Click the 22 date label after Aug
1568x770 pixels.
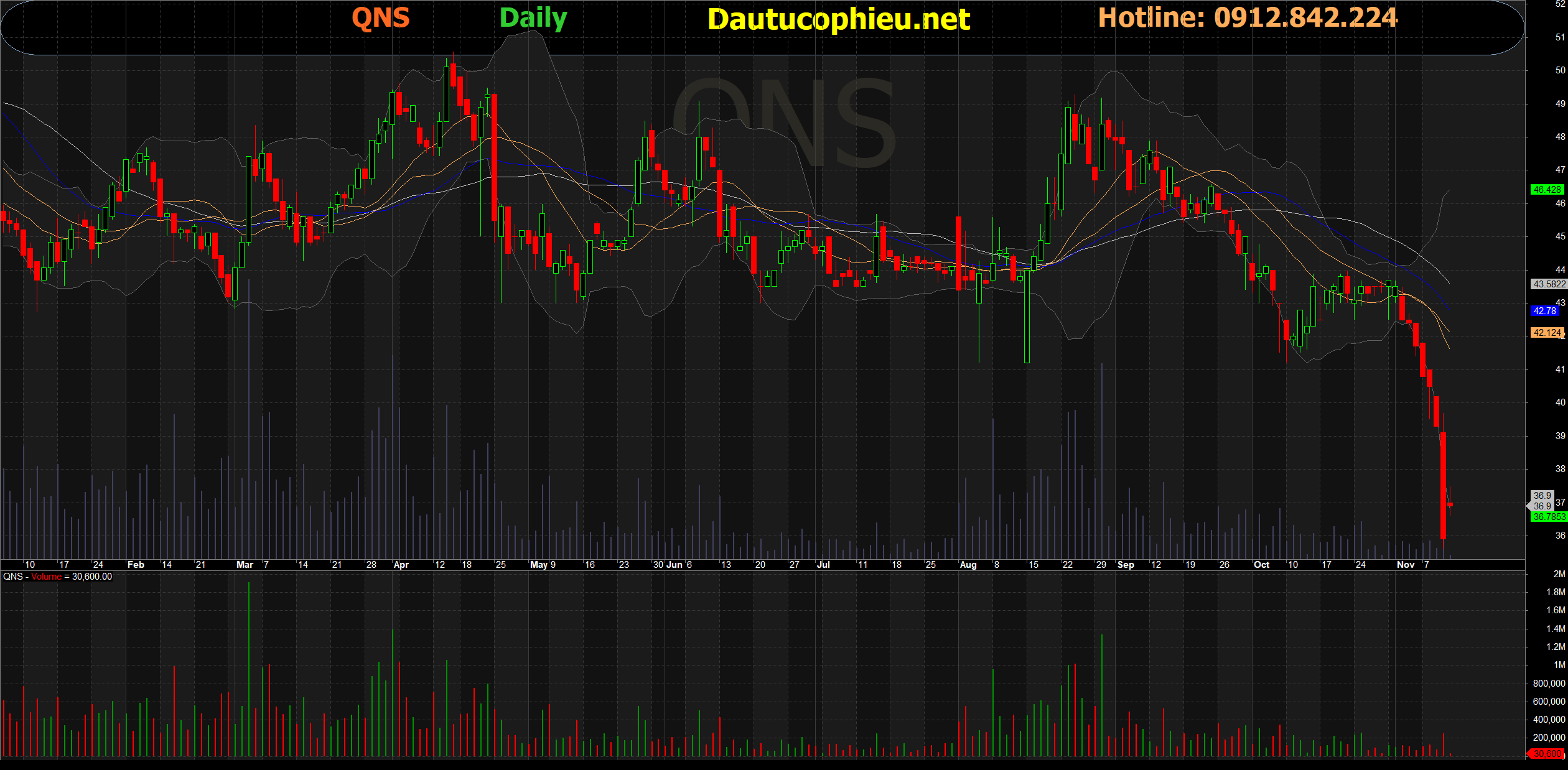1068,565
